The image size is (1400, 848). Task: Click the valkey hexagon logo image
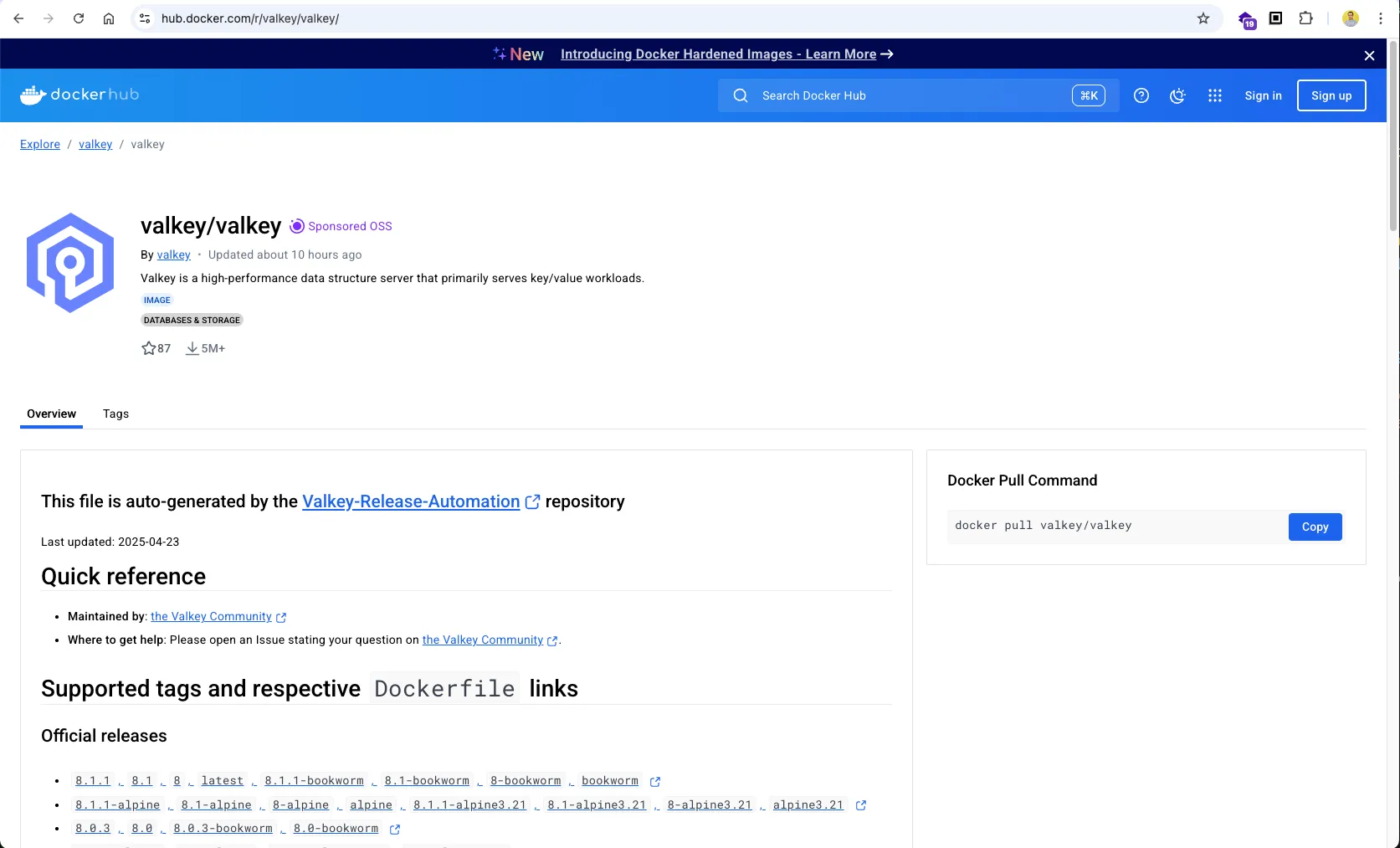70,263
